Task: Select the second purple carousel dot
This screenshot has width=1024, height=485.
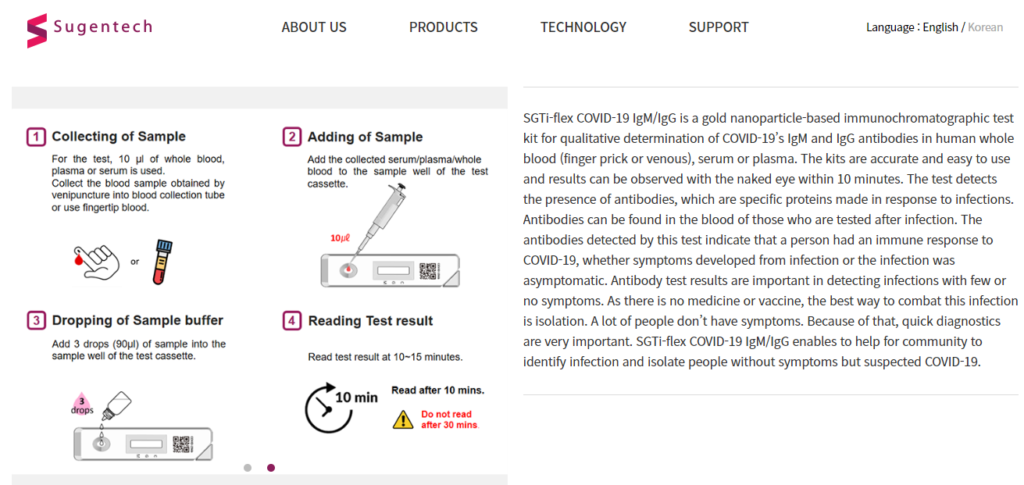Action: click(x=271, y=467)
